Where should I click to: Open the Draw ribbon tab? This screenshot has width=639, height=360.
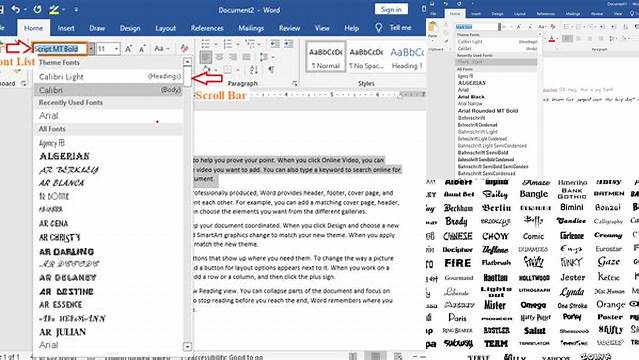(x=97, y=28)
